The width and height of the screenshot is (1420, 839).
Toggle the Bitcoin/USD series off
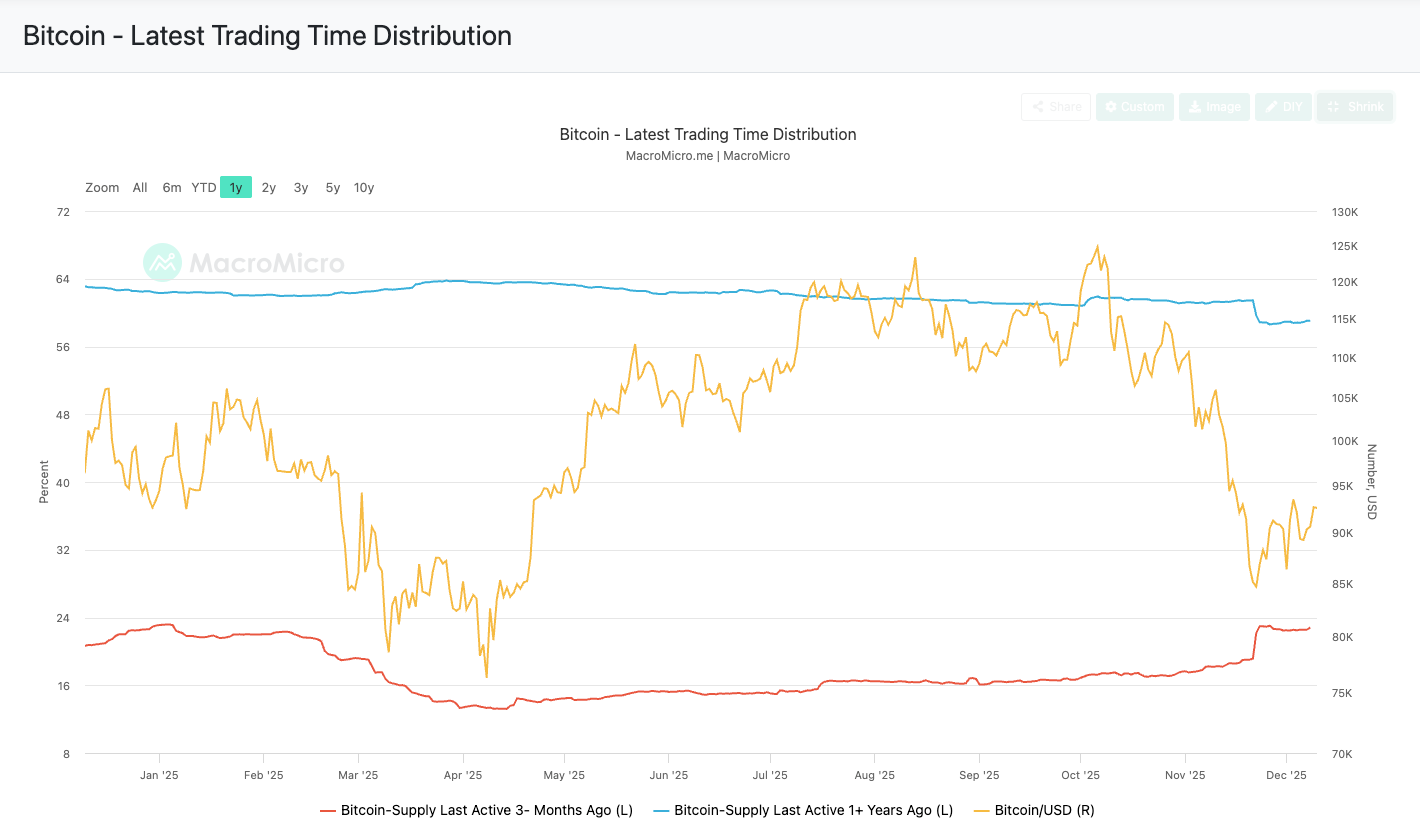pyautogui.click(x=1045, y=810)
